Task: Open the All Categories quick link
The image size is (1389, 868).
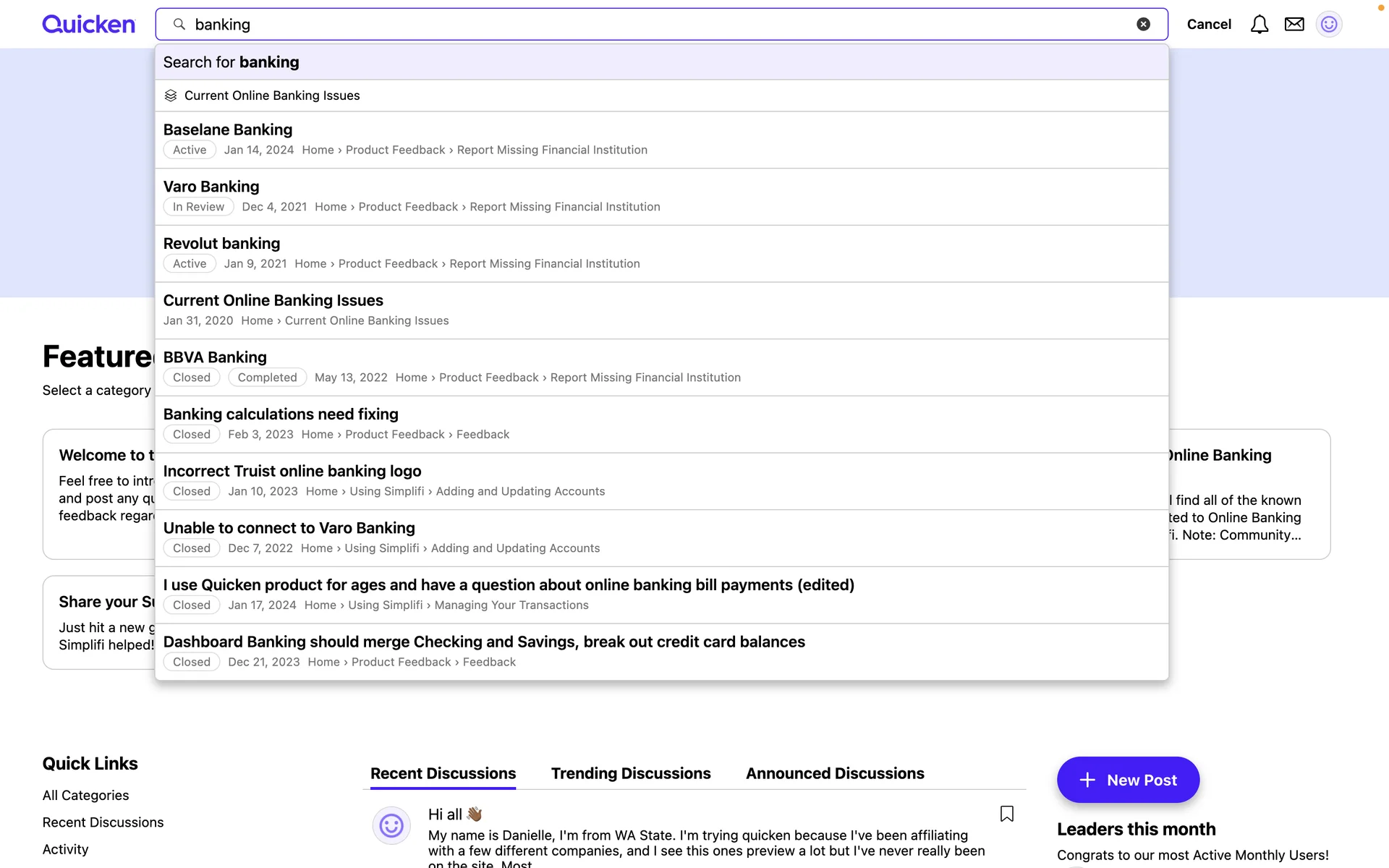Action: coord(85,795)
